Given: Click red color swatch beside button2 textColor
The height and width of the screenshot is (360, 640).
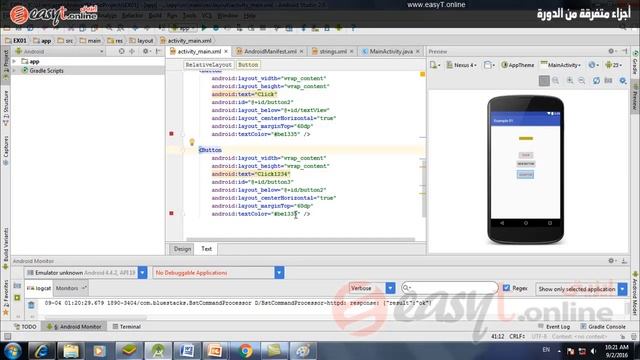Looking at the screenshot, I should click(171, 133).
